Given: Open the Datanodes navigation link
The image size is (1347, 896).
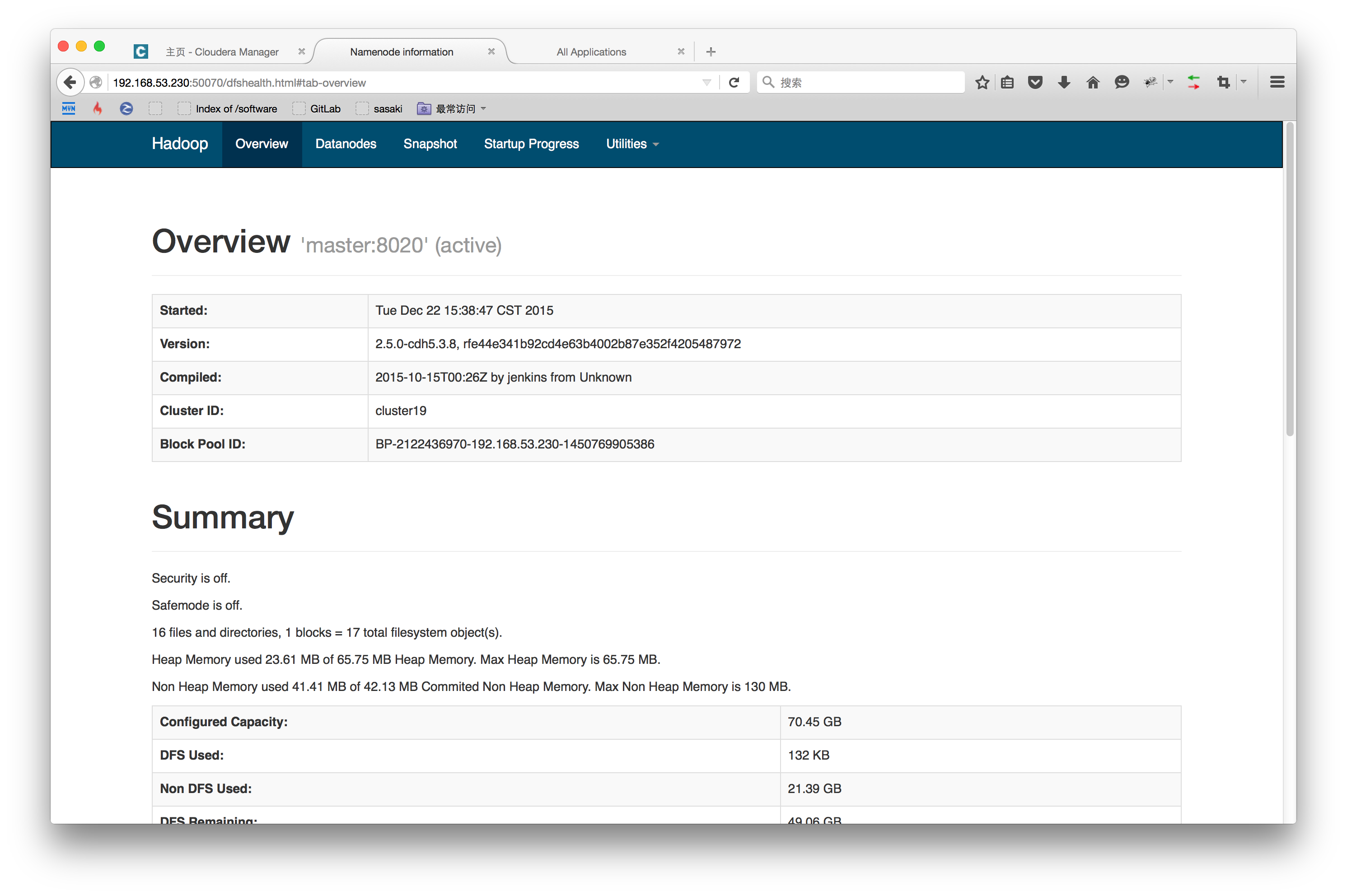Looking at the screenshot, I should (346, 144).
